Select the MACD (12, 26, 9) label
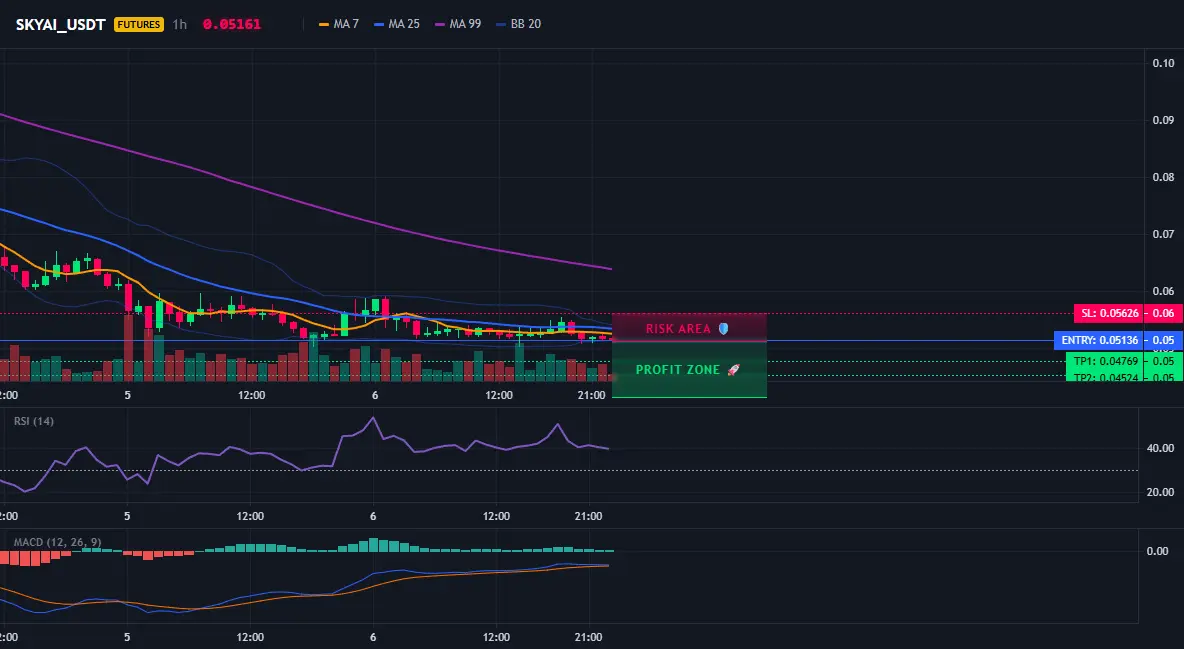This screenshot has height=649, width=1184. click(57, 542)
